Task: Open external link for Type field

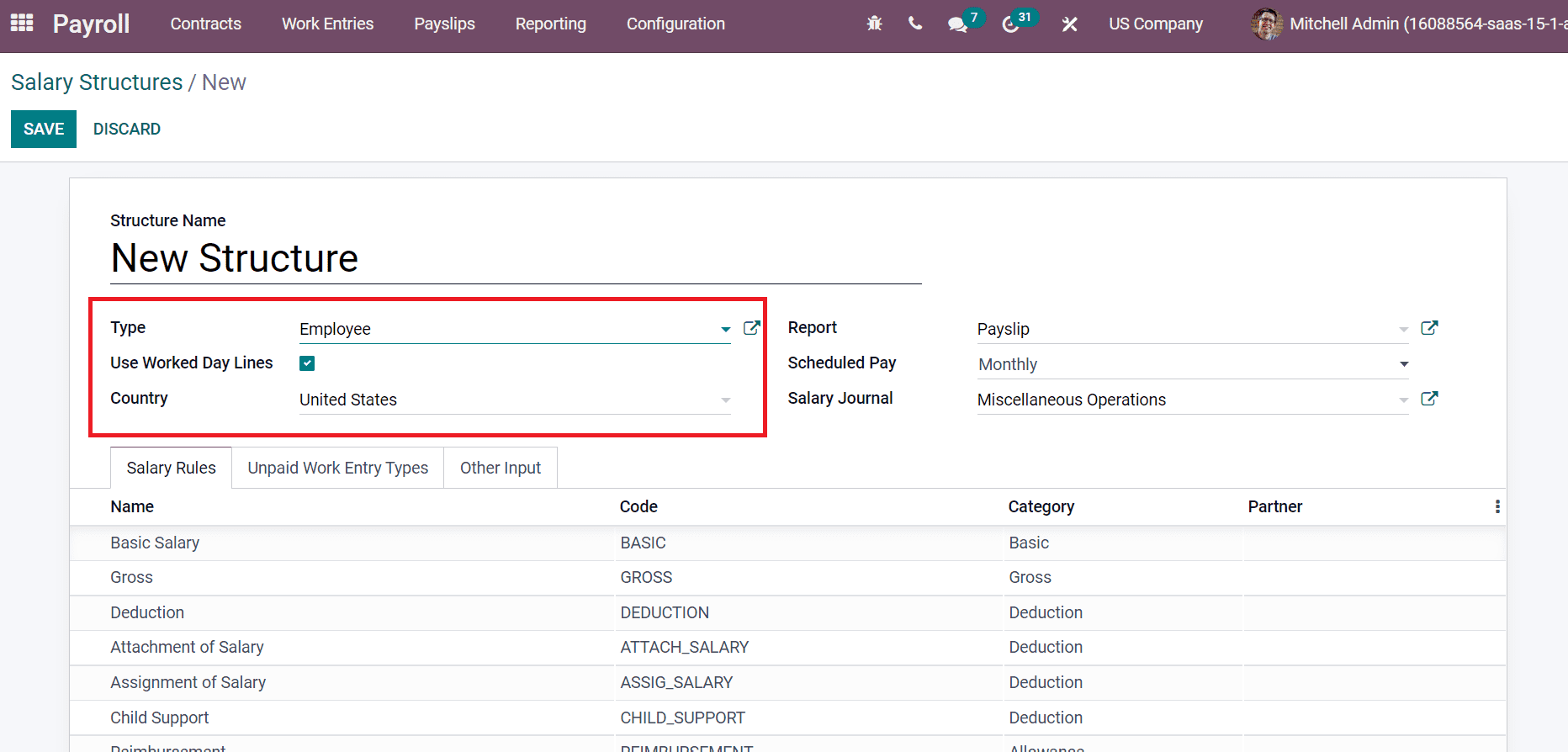Action: pos(752,328)
